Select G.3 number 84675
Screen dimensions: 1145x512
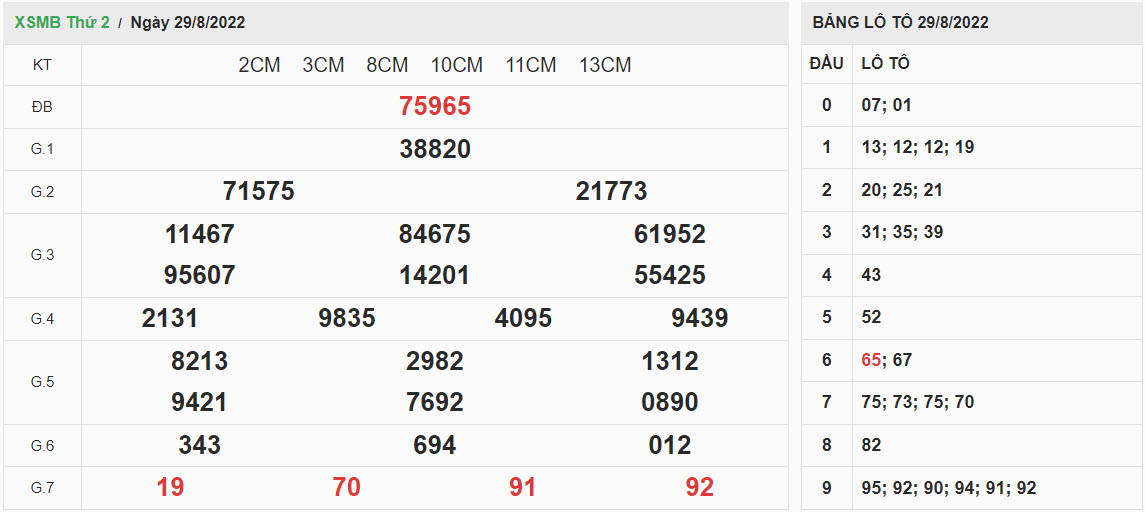(x=434, y=234)
